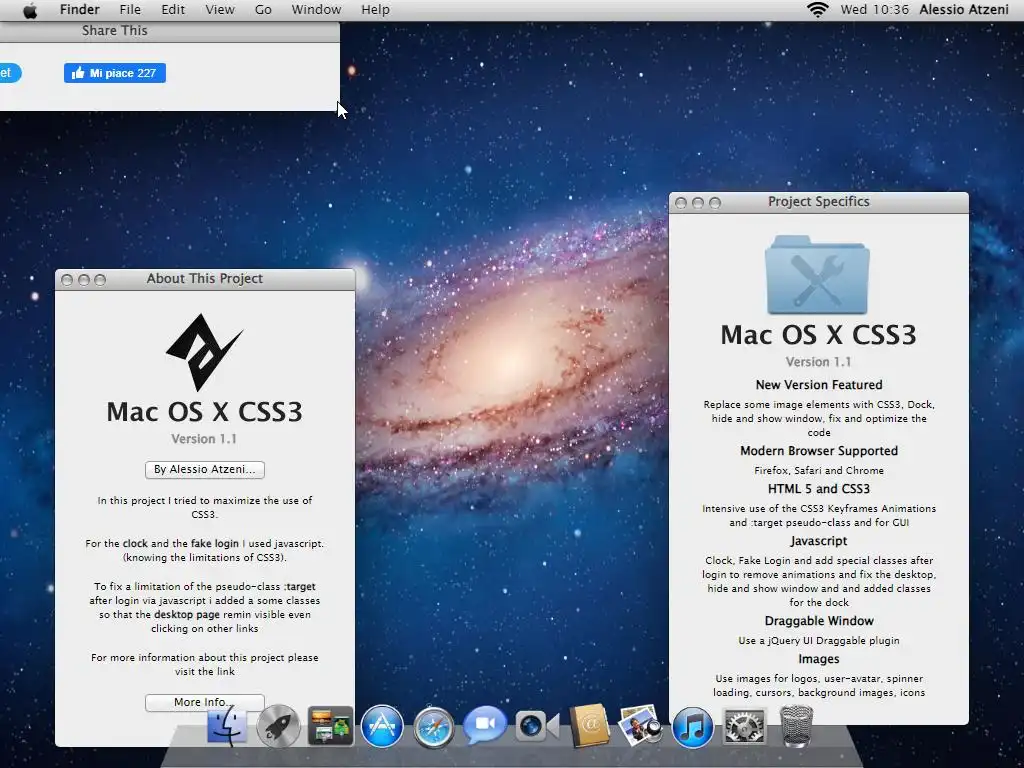This screenshot has height=768, width=1024.
Task: Click the Facebook Mi piace 227 button
Action: click(115, 73)
